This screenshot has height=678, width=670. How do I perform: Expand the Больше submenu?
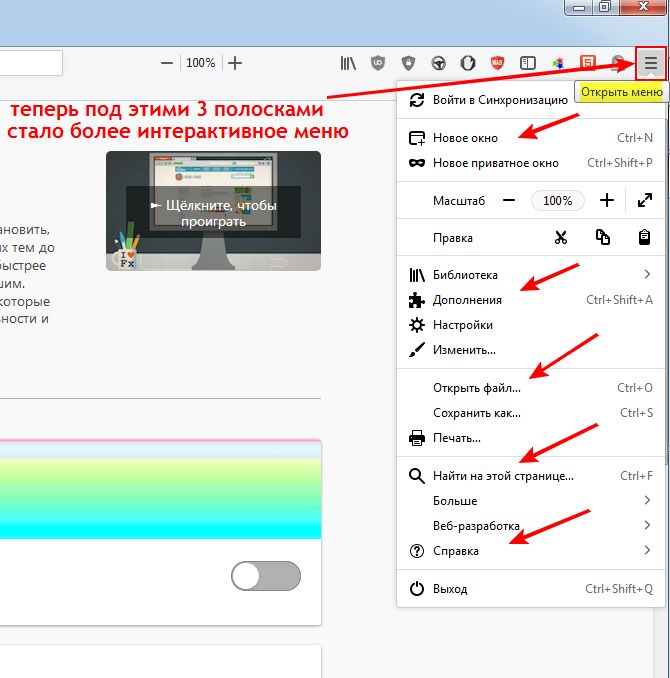click(x=648, y=500)
